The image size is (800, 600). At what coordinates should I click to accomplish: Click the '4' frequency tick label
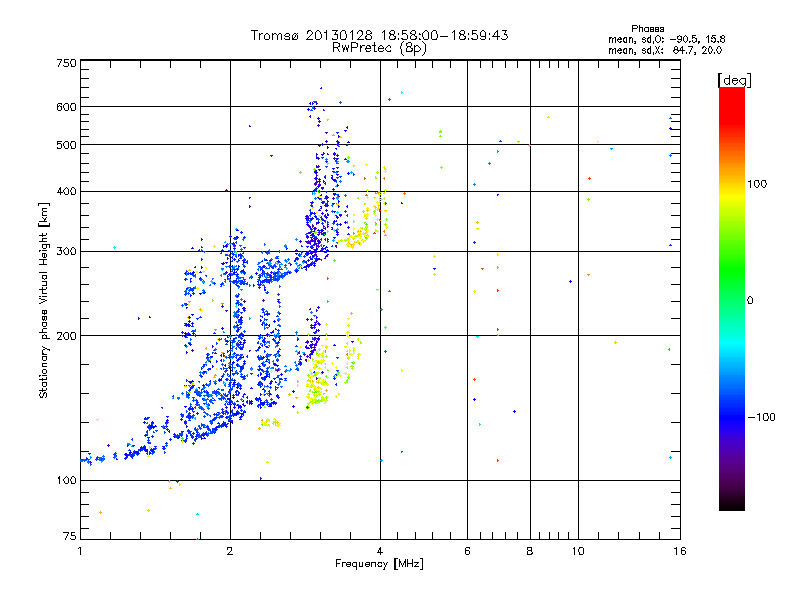point(380,551)
